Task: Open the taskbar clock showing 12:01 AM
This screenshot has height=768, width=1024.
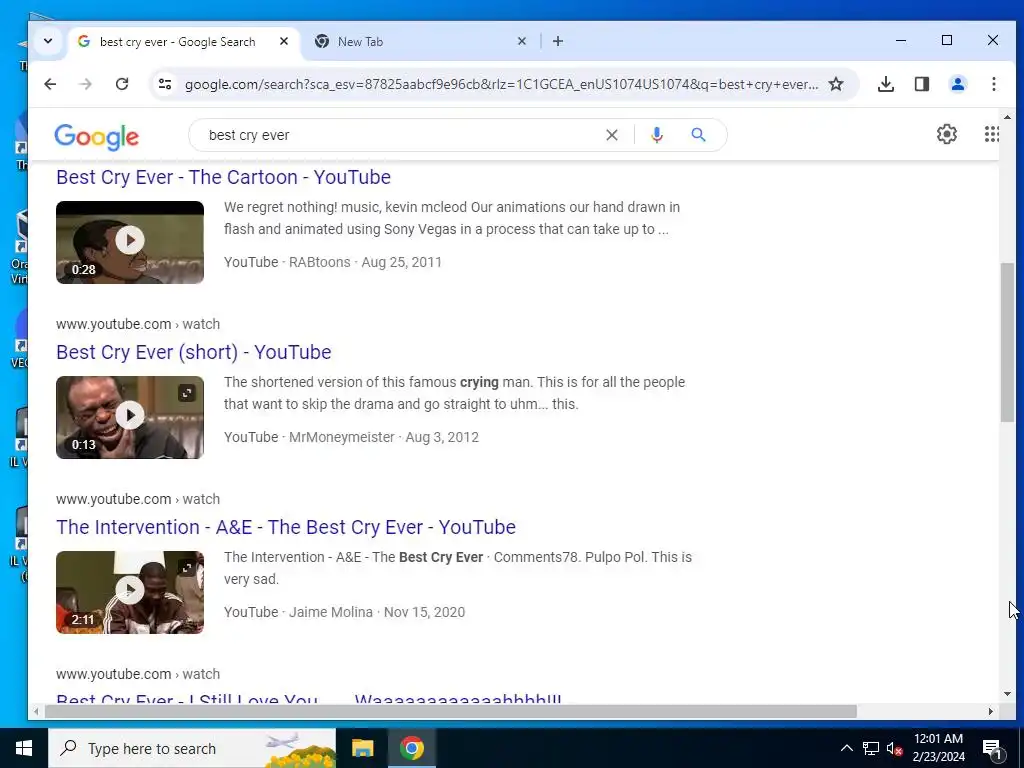Action: click(938, 748)
